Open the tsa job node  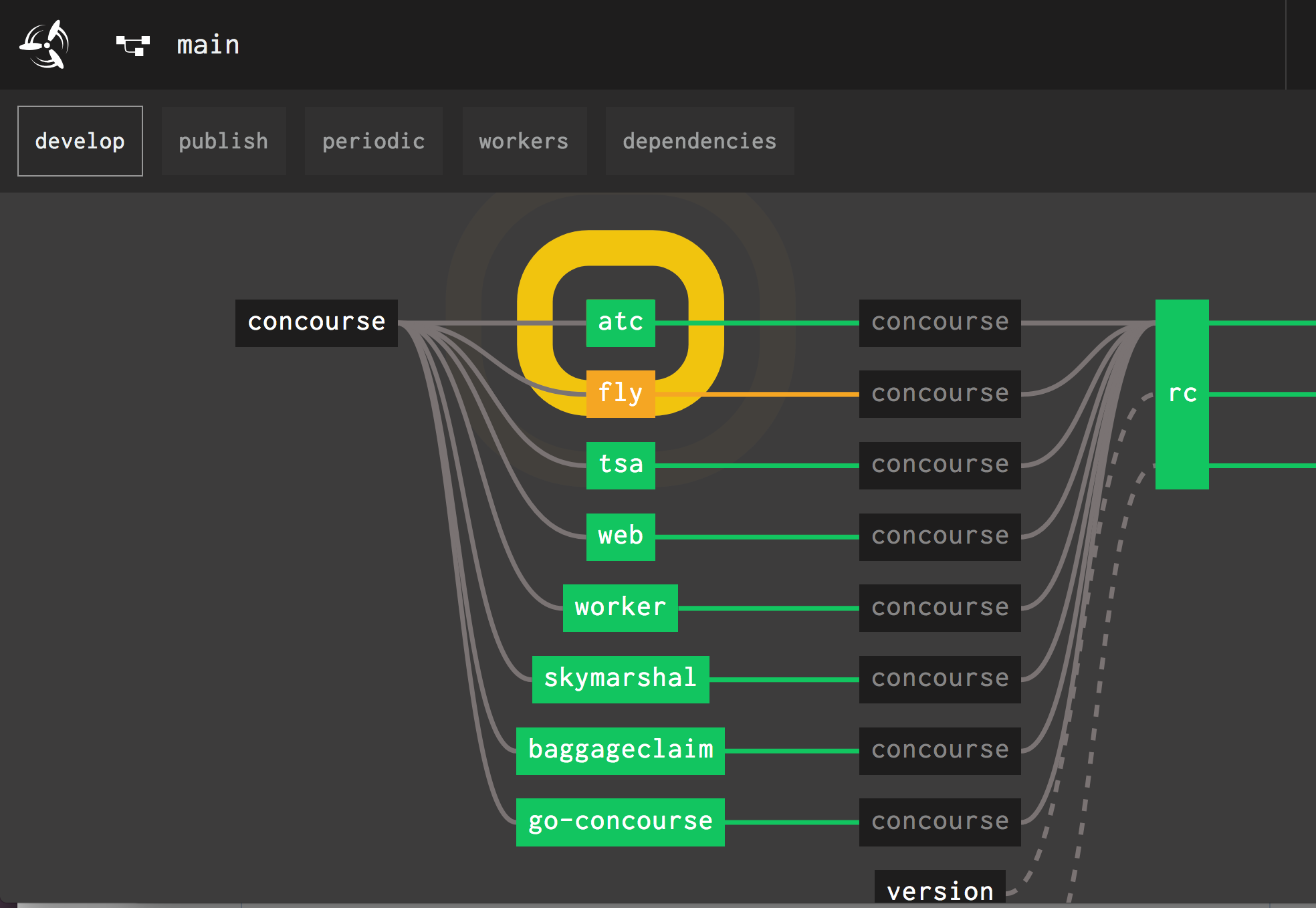point(621,465)
